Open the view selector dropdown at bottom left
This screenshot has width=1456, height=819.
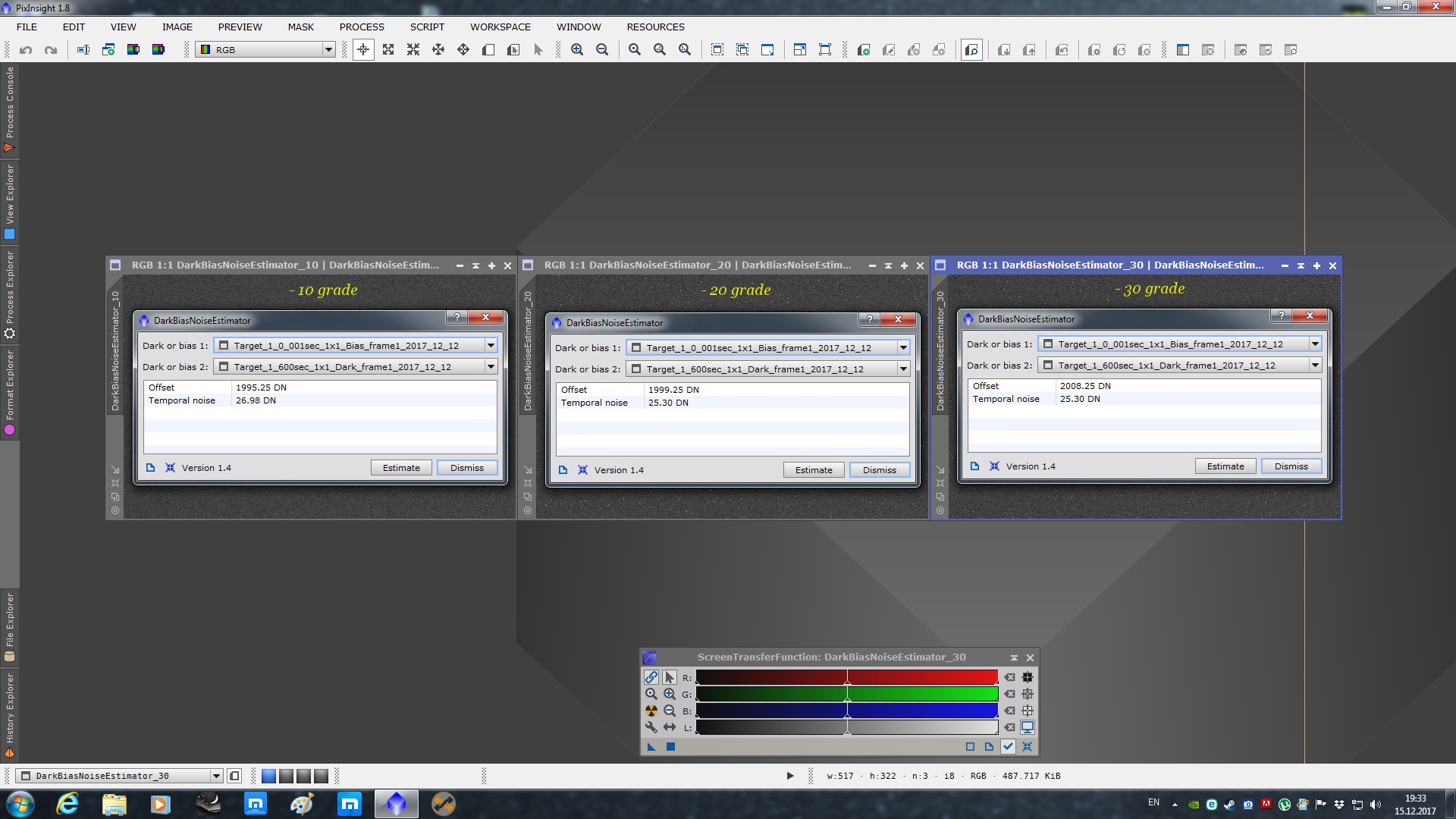(120, 776)
